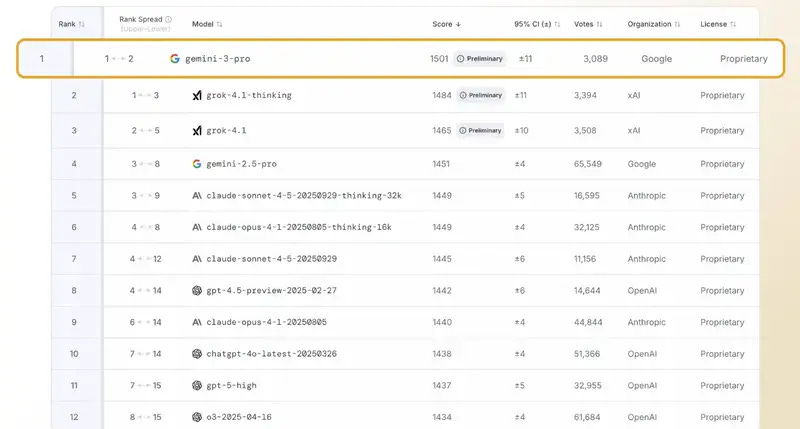Image resolution: width=800 pixels, height=429 pixels.
Task: Click the Model column header label
Action: (x=203, y=24)
